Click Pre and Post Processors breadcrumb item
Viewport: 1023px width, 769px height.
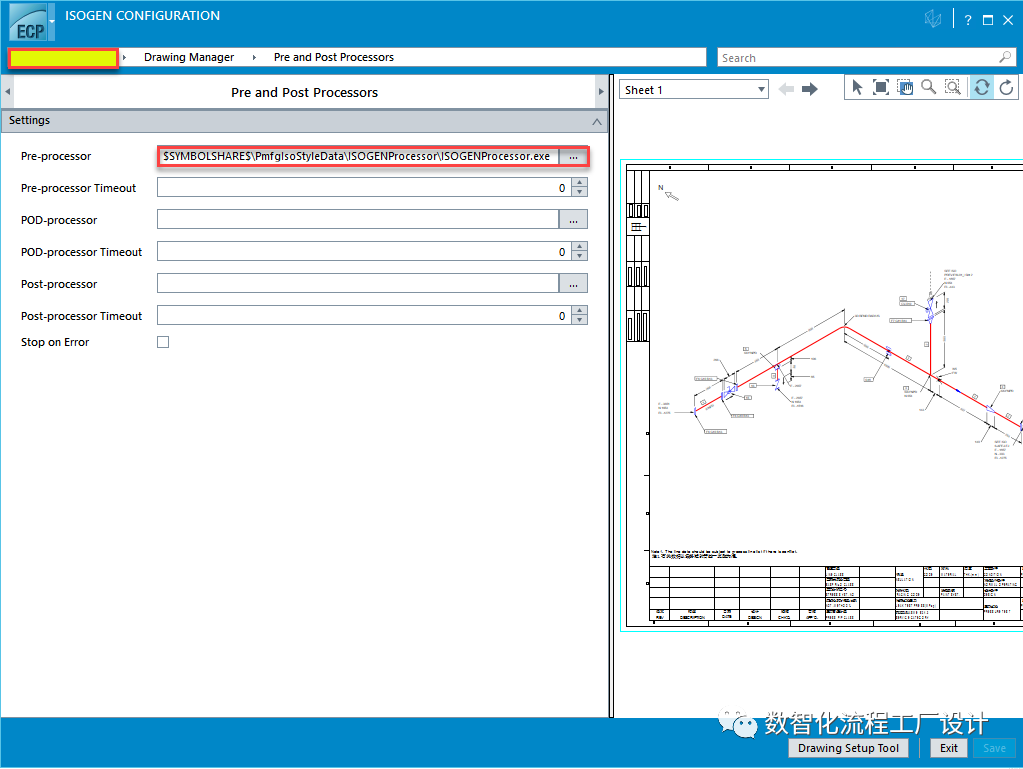(334, 57)
